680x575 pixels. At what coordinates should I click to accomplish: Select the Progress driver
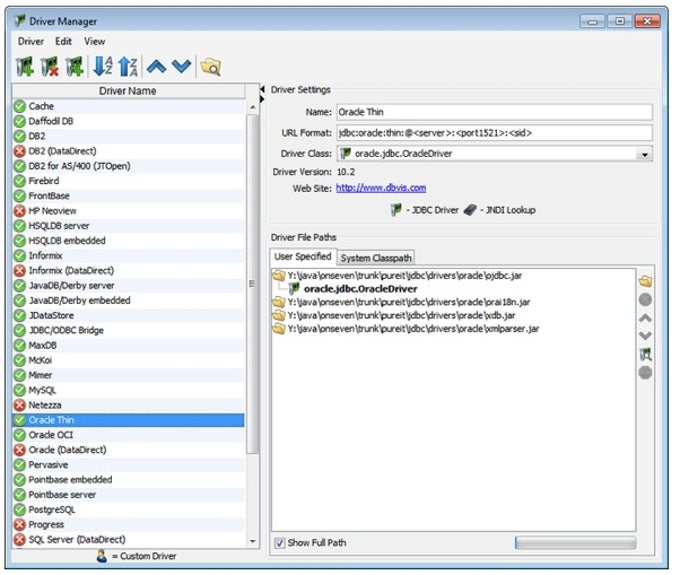point(128,525)
